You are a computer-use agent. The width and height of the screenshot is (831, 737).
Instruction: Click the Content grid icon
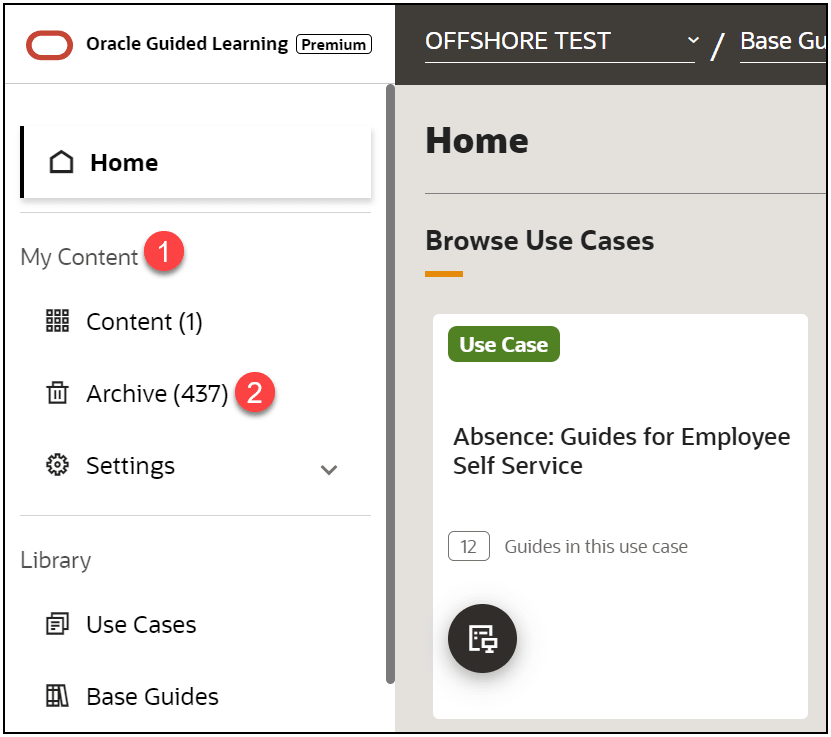pyautogui.click(x=57, y=321)
